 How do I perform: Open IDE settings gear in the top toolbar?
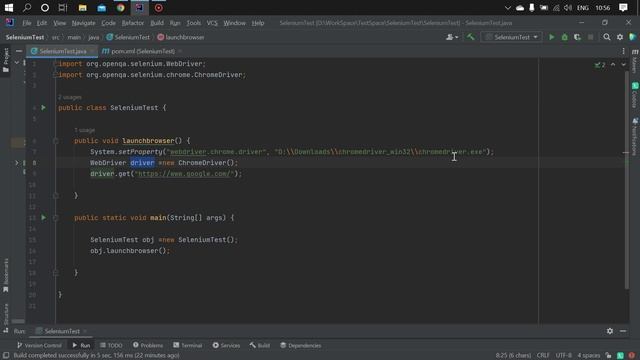(620, 37)
